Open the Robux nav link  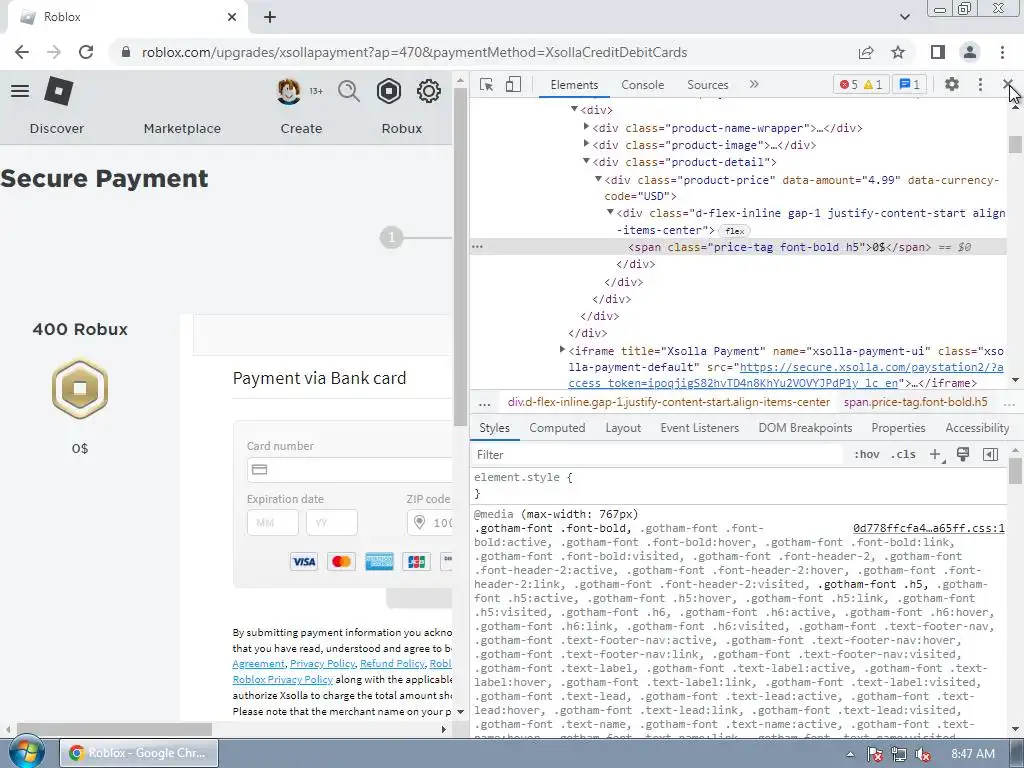pos(402,129)
